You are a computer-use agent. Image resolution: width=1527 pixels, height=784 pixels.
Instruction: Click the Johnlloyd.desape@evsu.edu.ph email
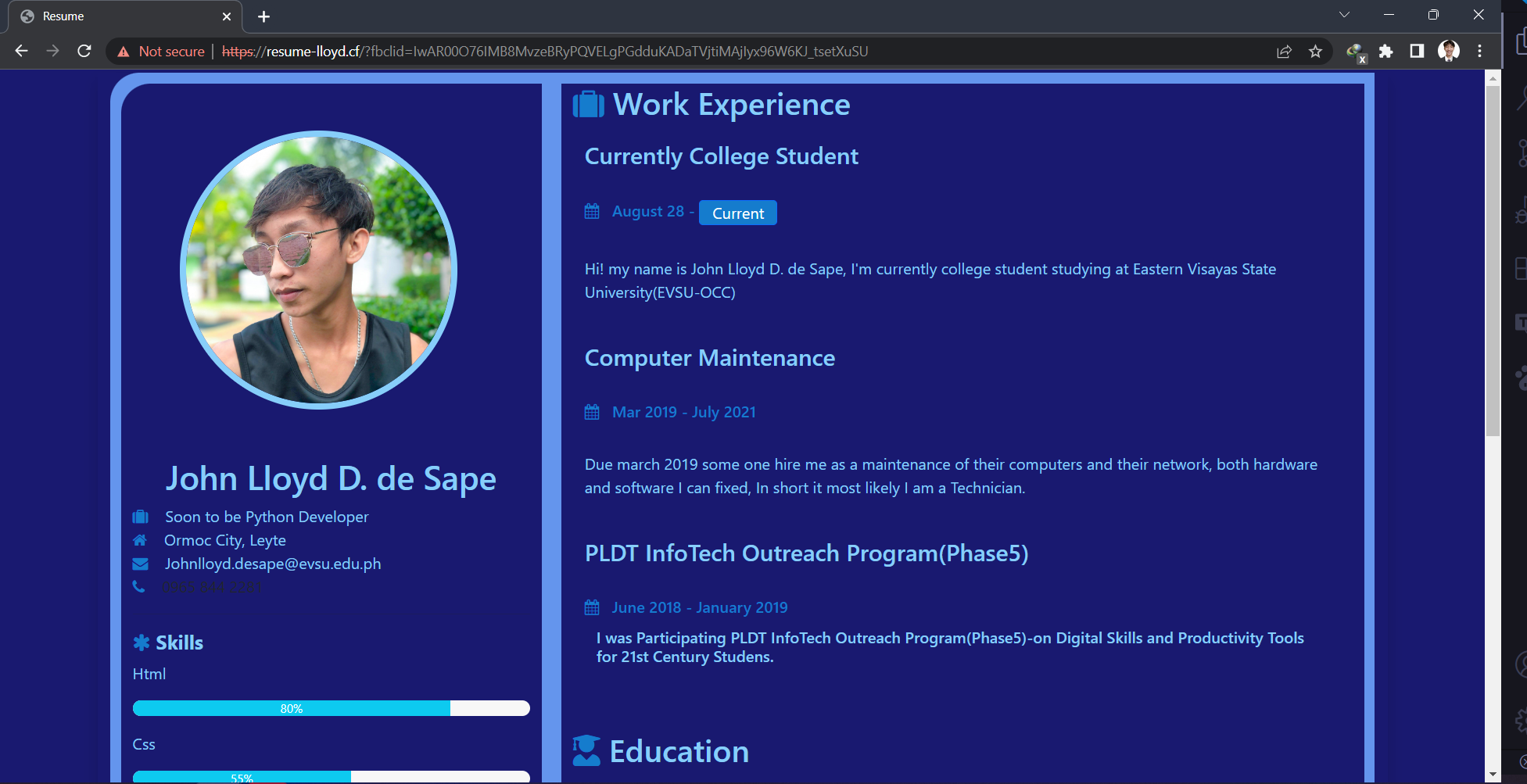272,564
